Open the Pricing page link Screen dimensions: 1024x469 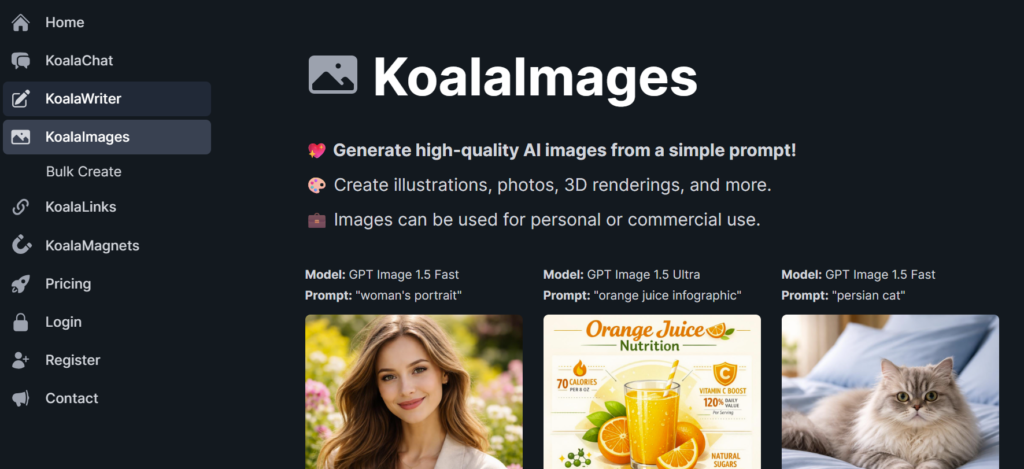click(x=68, y=283)
